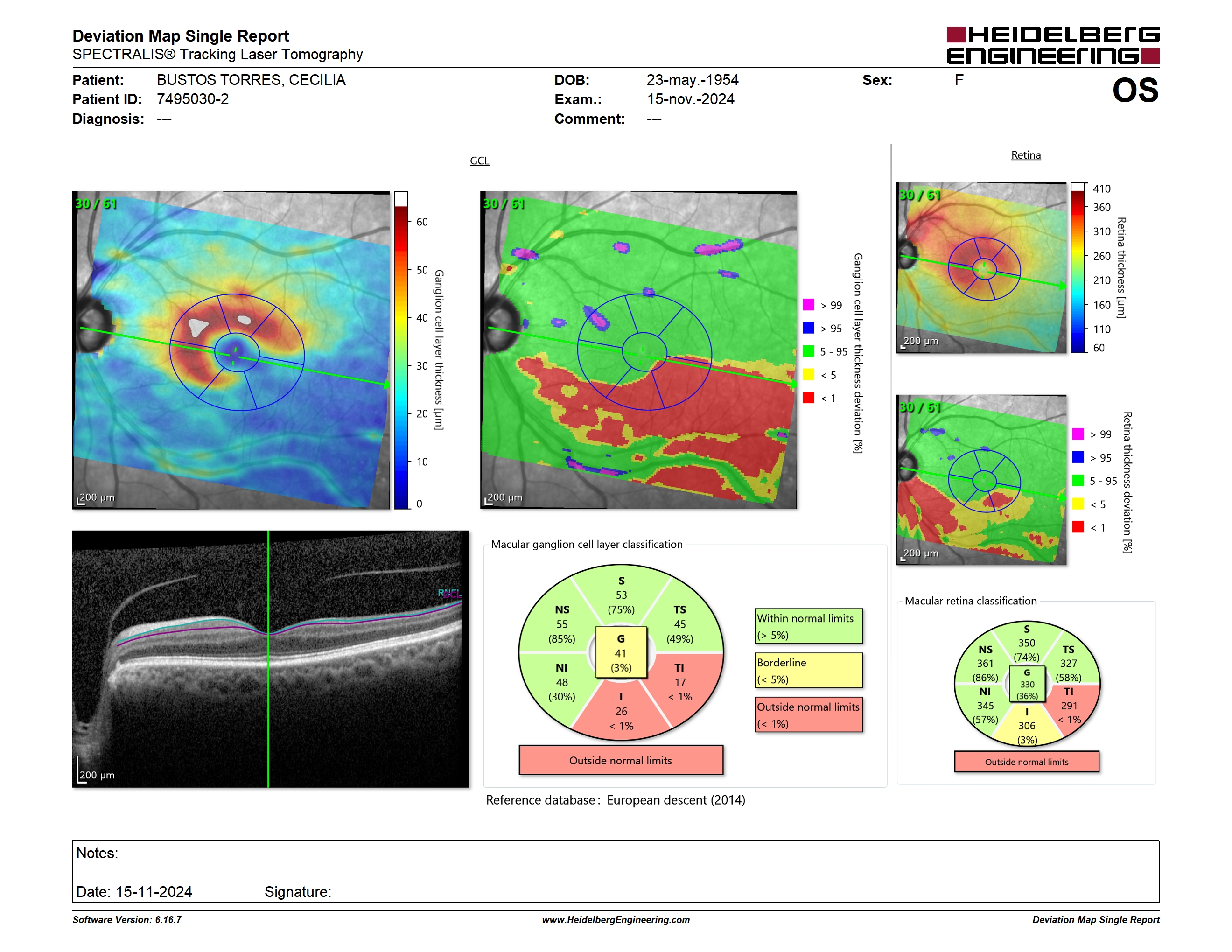Viewport: 1232px width, 952px height.
Task: Click the Macular ganglion cell layer classification heading
Action: point(587,544)
